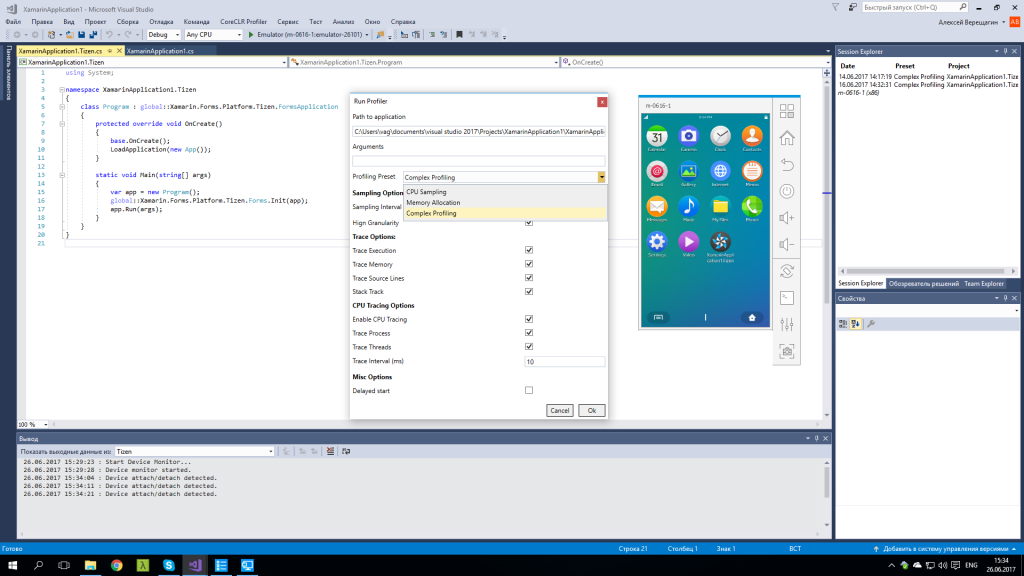Uncheck the High Granularity checkbox
Screen dimensions: 1024x576
(x=529, y=223)
